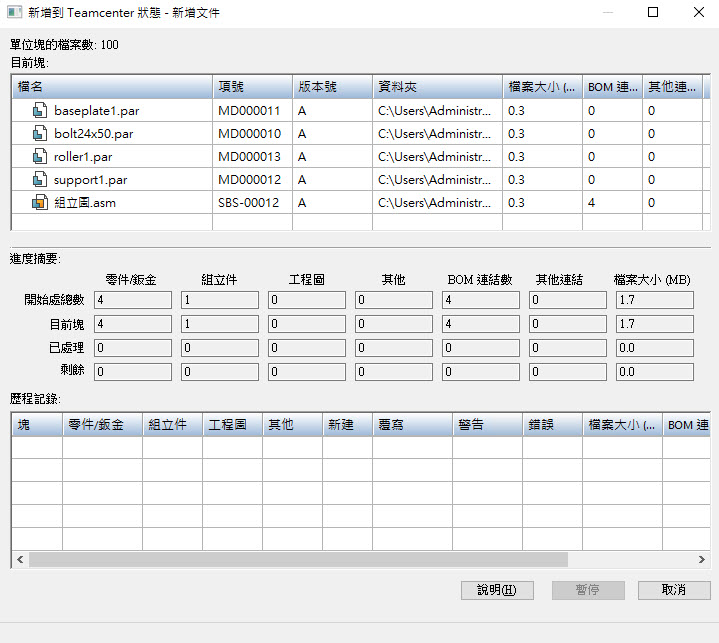Click the history log 覆寫 column header
719x643 pixels.
[412, 425]
